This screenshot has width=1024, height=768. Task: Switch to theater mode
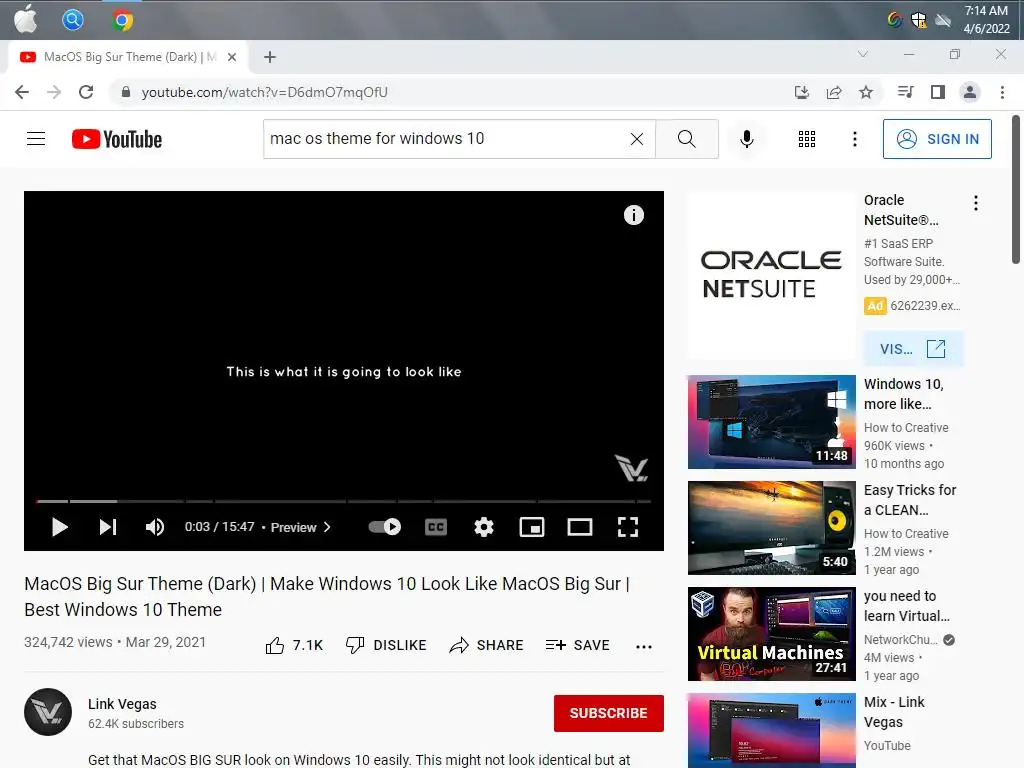tap(580, 527)
